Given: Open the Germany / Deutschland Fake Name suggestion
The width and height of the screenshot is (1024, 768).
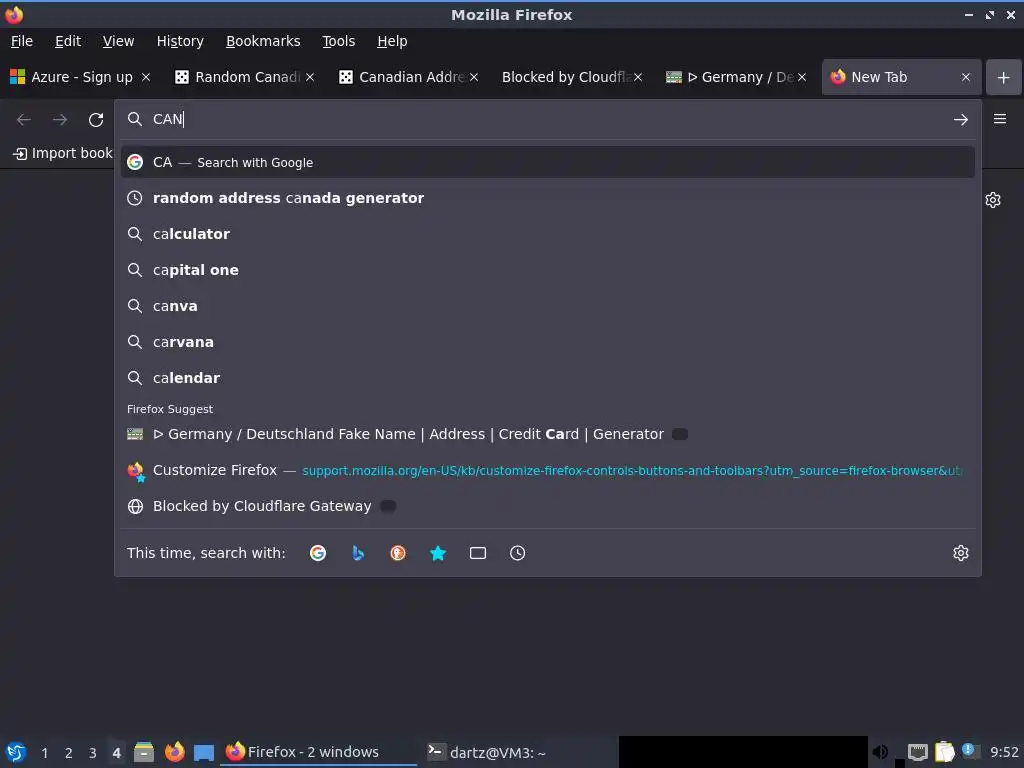Looking at the screenshot, I should click(547, 434).
